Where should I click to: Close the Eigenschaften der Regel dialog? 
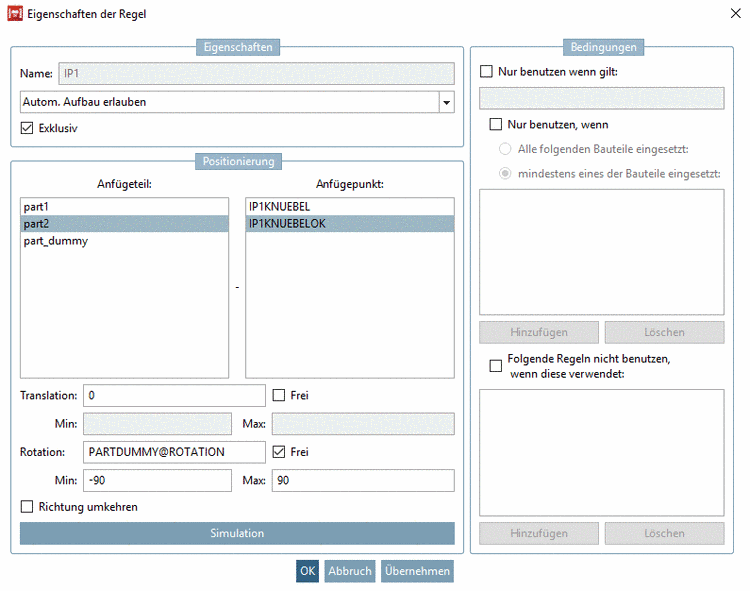pos(736,13)
